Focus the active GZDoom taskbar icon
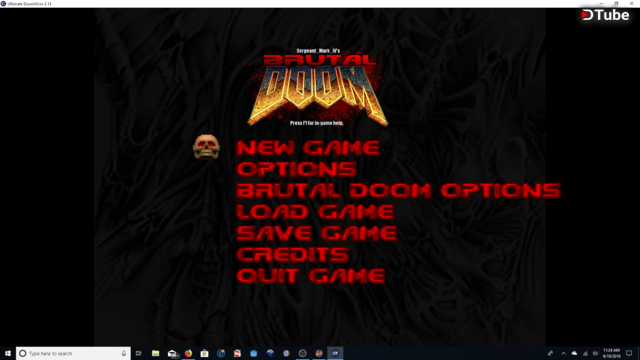640x360 pixels. (x=335, y=353)
